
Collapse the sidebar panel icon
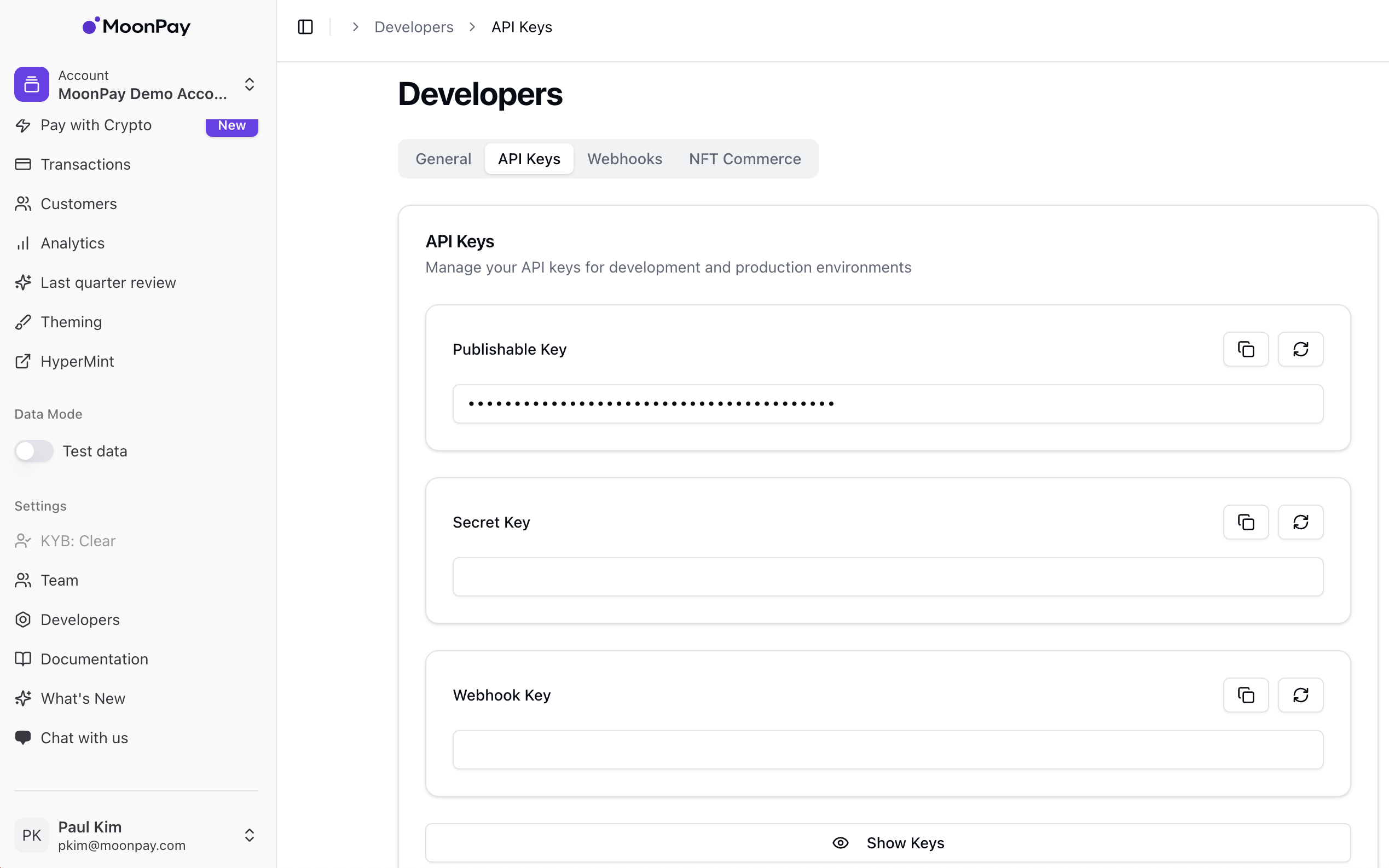click(x=305, y=27)
